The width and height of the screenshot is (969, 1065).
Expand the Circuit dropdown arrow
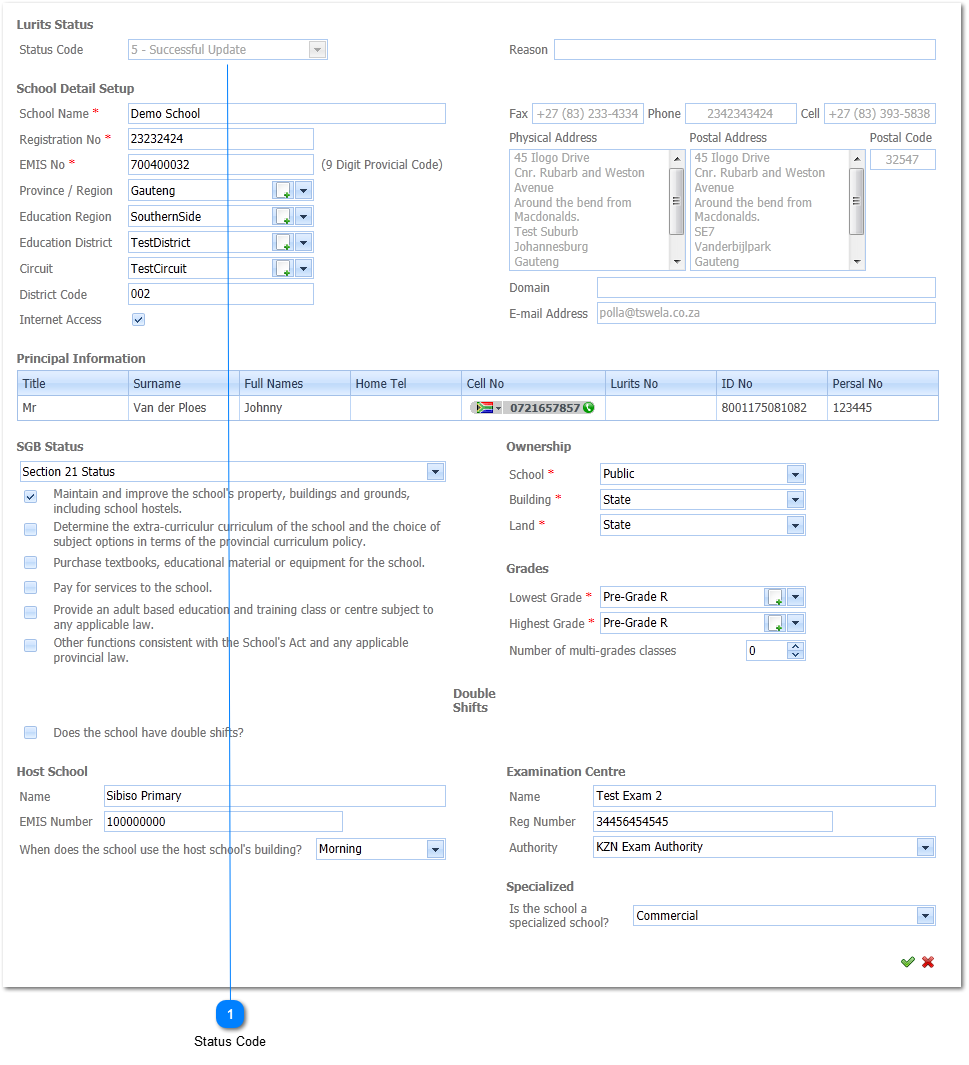coord(304,268)
